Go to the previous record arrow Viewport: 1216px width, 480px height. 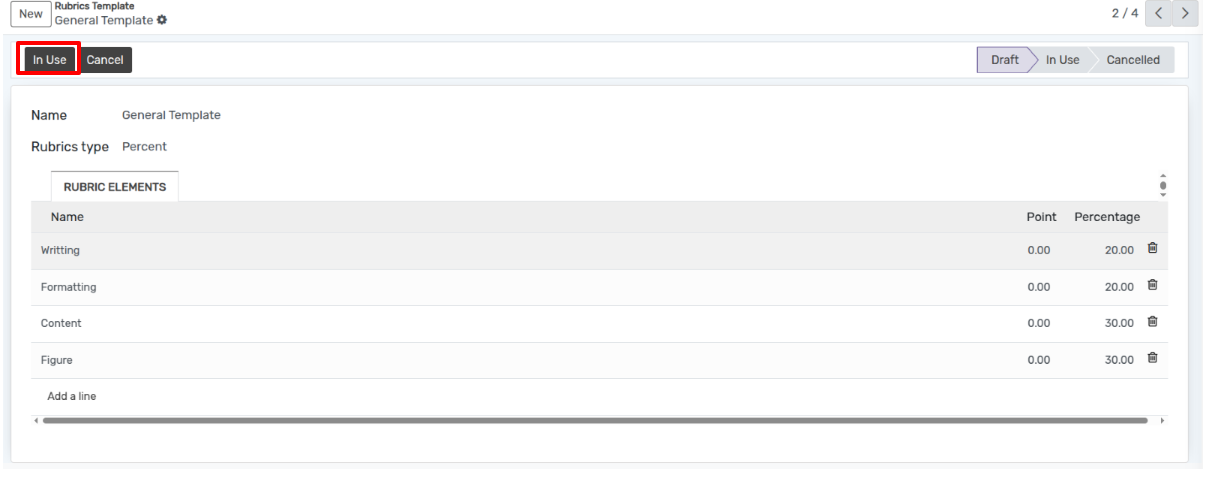(1158, 13)
